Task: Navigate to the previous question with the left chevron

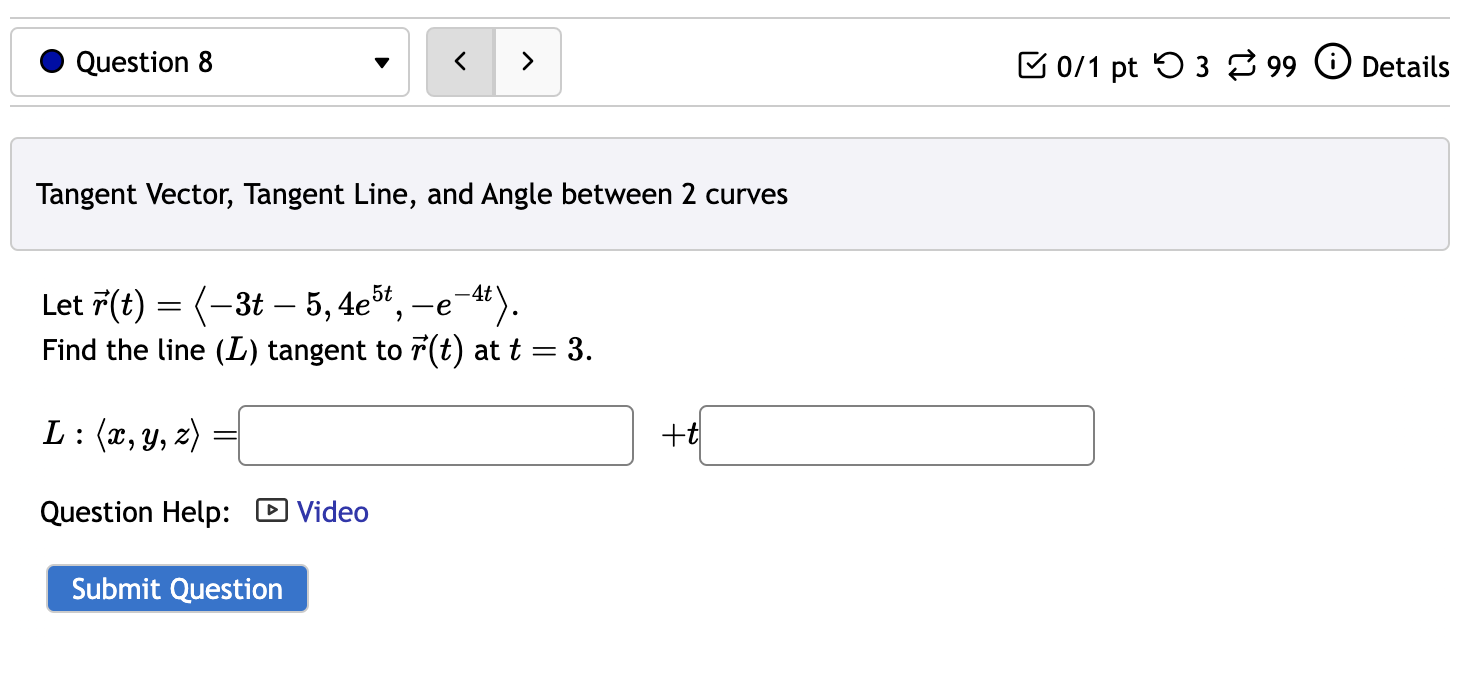Action: click(459, 61)
